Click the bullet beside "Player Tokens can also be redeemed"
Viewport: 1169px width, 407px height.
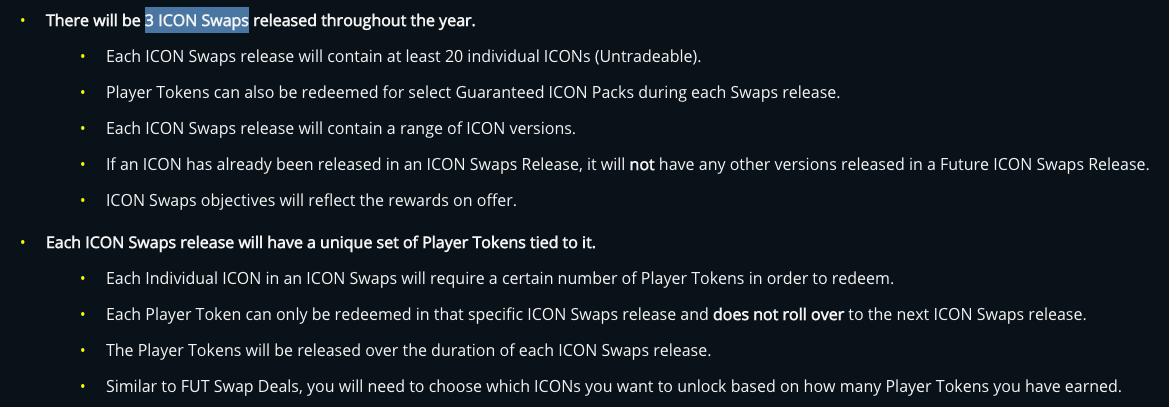click(83, 92)
